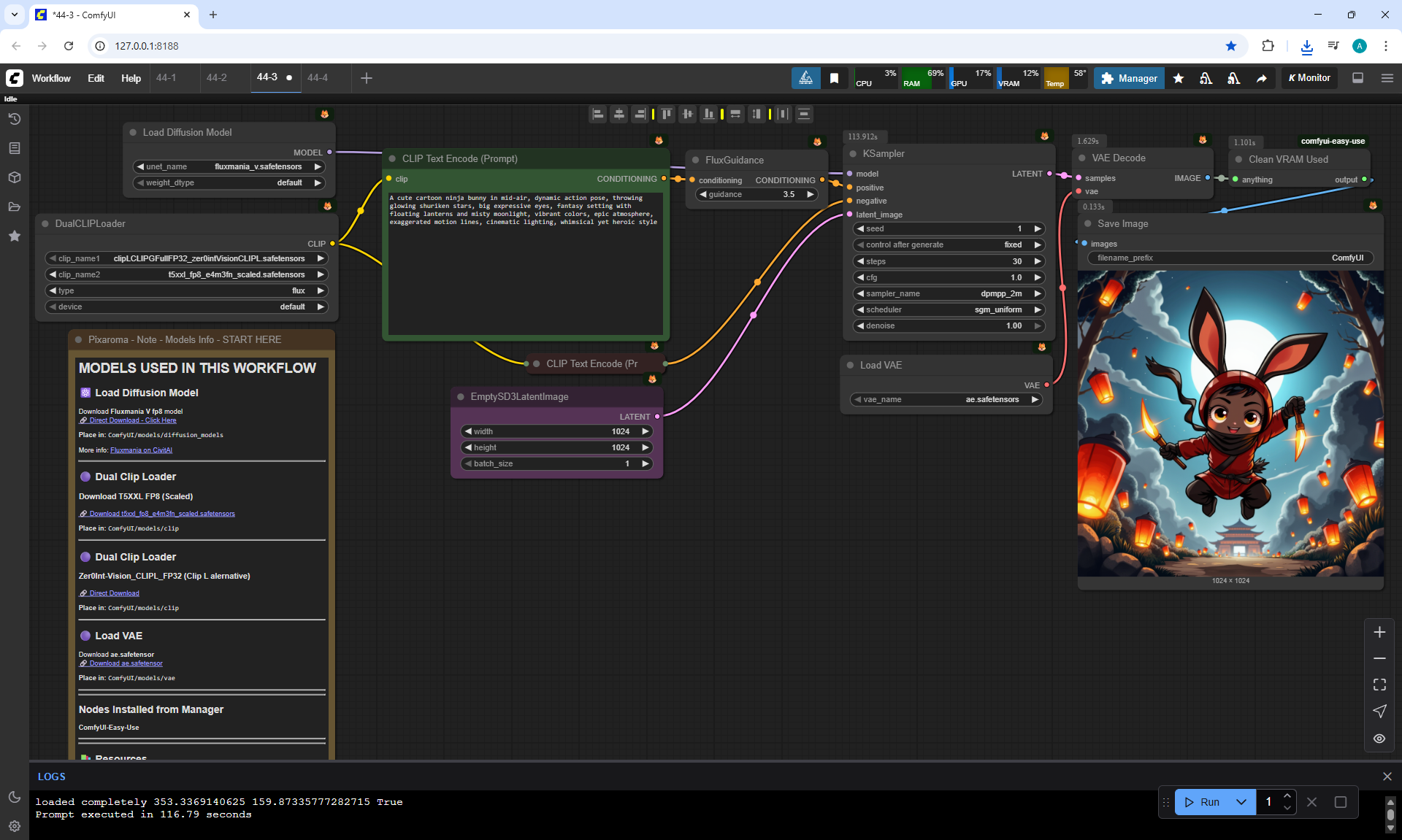Click the share arrow icon in the top bar
Screen dimensions: 1402x840
pos(1261,78)
